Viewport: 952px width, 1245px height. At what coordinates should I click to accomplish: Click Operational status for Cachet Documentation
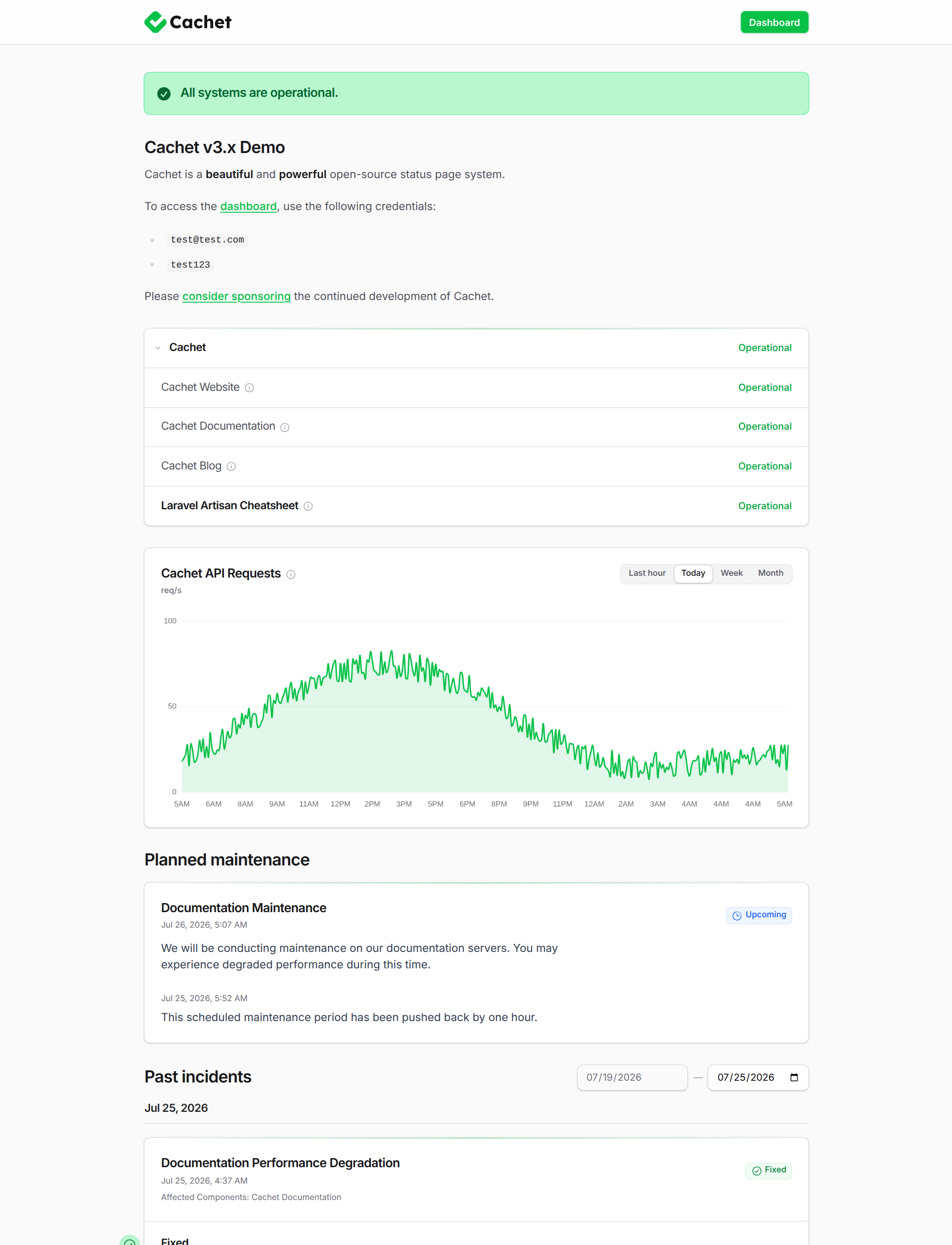(x=764, y=427)
